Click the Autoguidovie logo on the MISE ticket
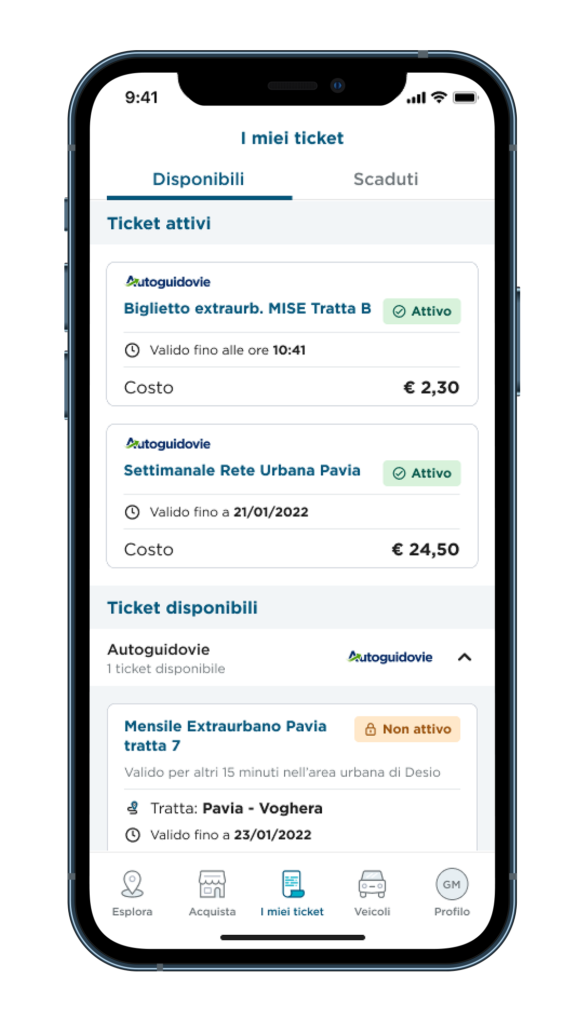585x1024 pixels. [168, 281]
